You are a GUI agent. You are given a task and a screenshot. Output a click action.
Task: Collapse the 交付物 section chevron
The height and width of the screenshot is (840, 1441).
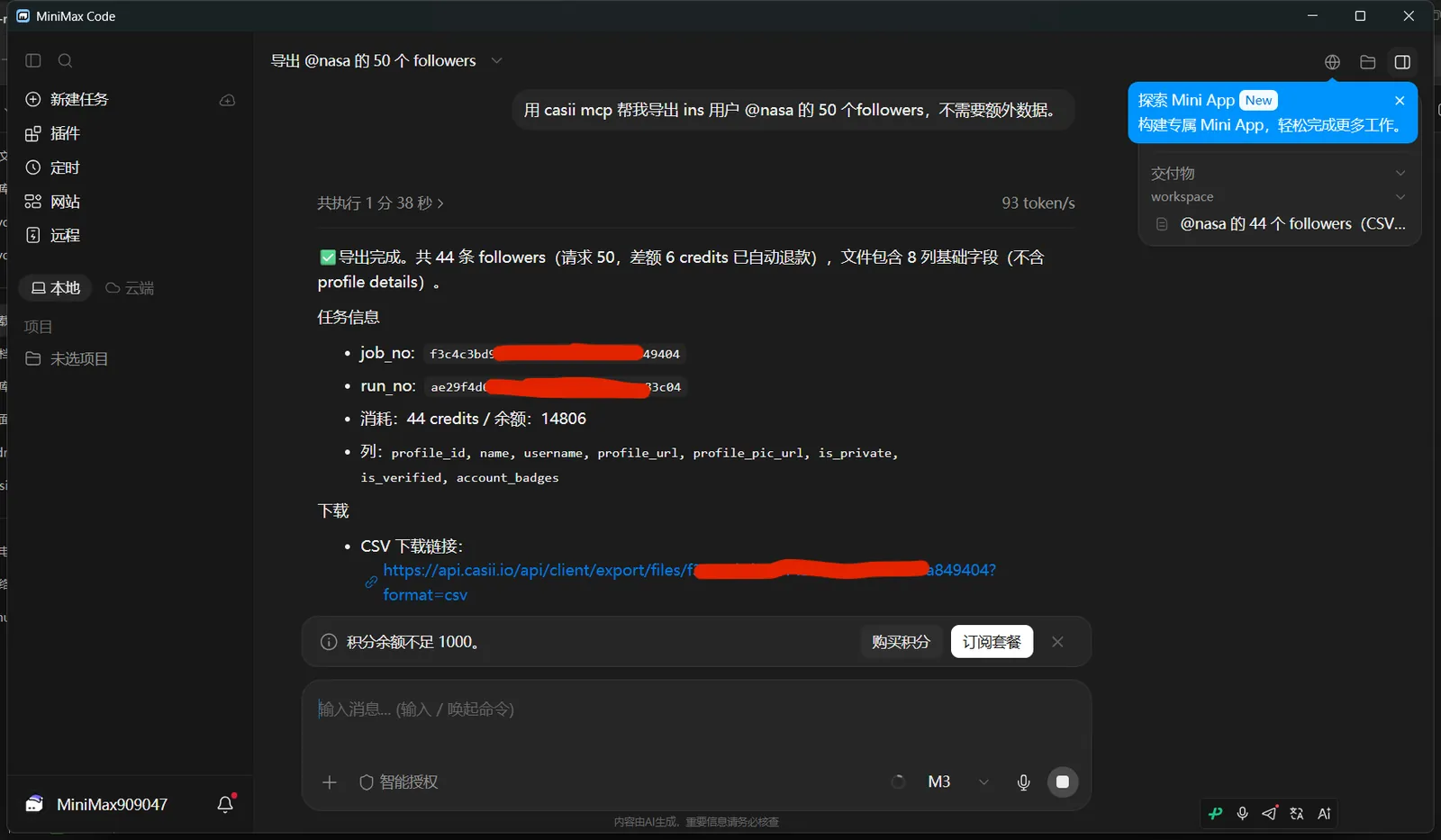pos(1400,173)
